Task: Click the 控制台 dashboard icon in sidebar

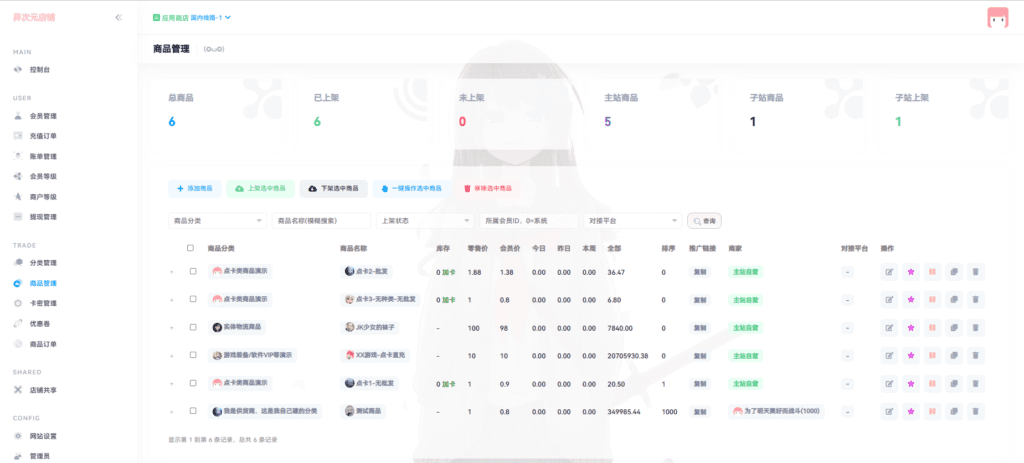Action: [x=19, y=69]
